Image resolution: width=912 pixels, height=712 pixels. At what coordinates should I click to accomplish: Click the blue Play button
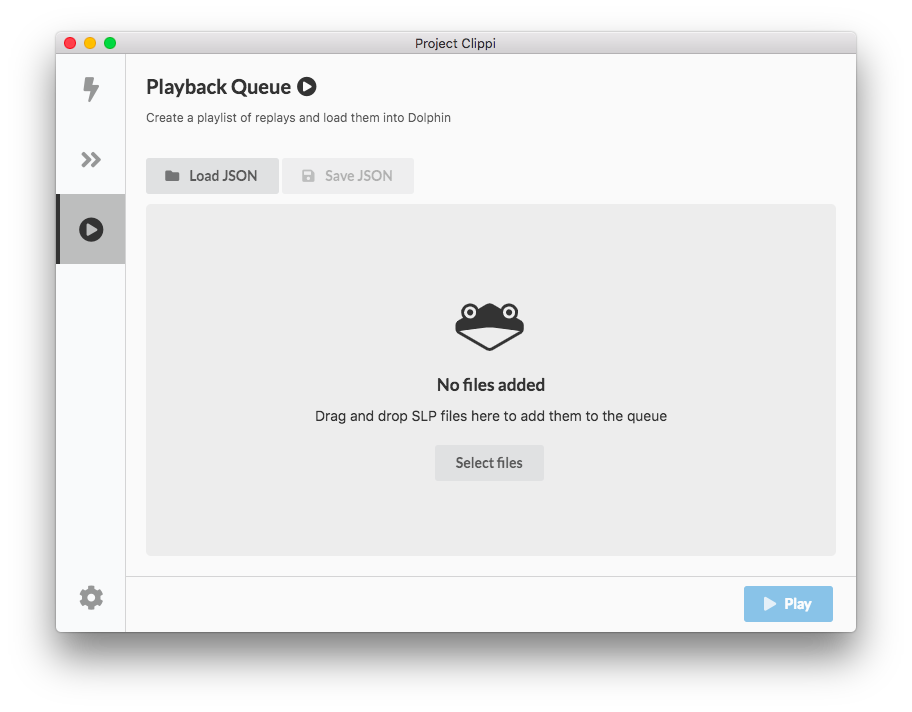[788, 604]
